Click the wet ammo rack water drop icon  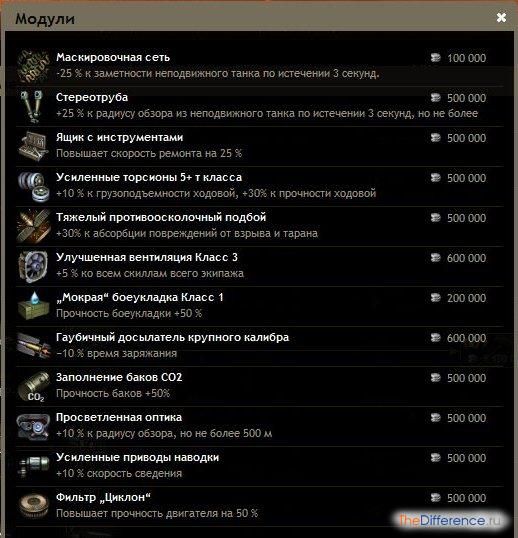(x=33, y=306)
